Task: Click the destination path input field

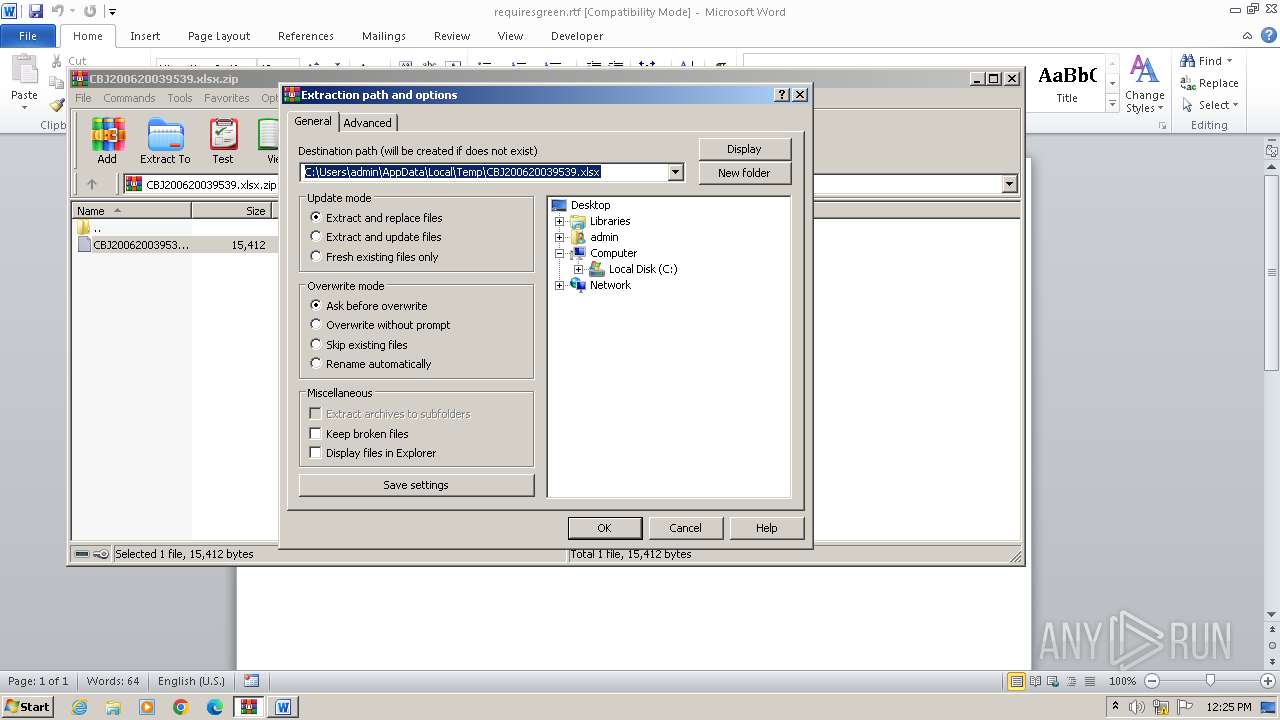Action: coord(484,172)
